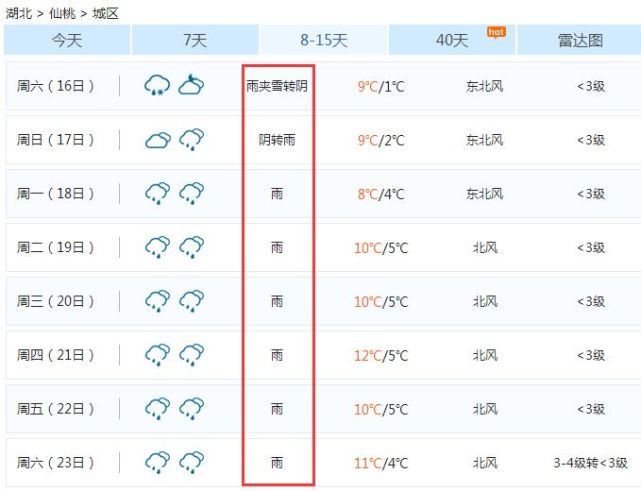Click the night rain icon for 周日 17日
This screenshot has width=641, height=491.
tap(192, 139)
